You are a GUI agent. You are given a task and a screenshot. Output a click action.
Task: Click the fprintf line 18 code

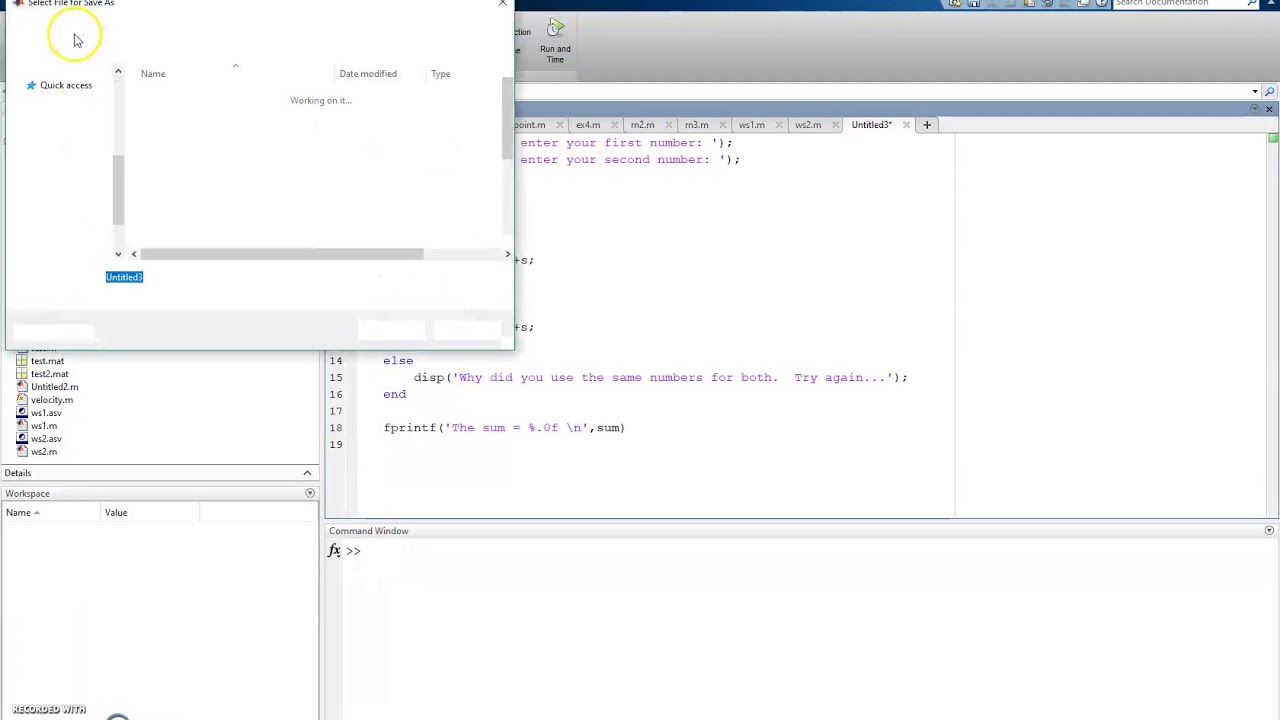(504, 428)
